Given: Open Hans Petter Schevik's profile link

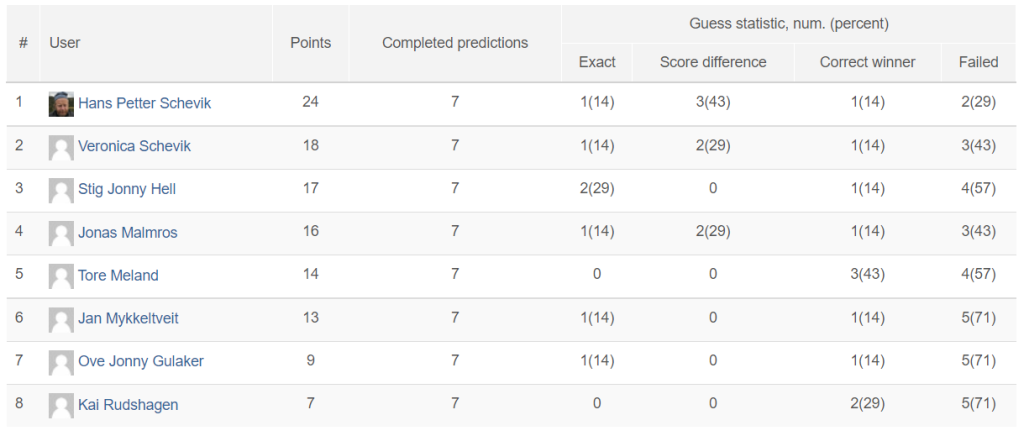Looking at the screenshot, I should point(144,103).
